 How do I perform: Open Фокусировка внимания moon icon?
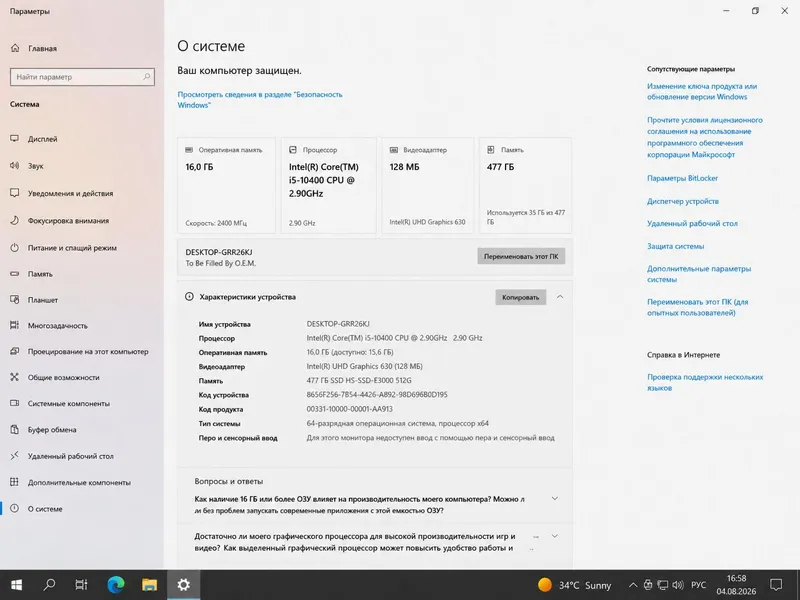pyautogui.click(x=15, y=220)
